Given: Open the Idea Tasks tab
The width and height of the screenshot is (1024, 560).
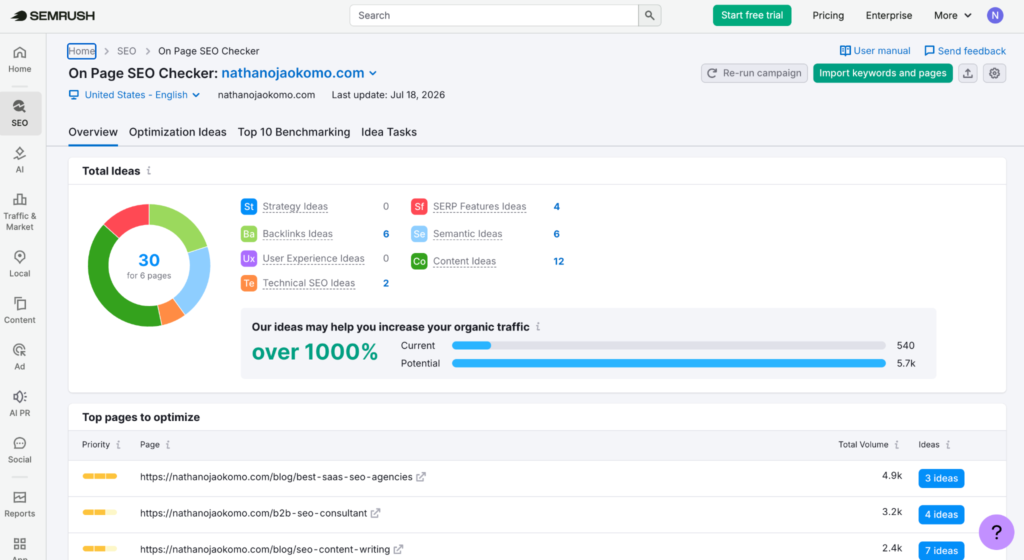Looking at the screenshot, I should pyautogui.click(x=389, y=132).
